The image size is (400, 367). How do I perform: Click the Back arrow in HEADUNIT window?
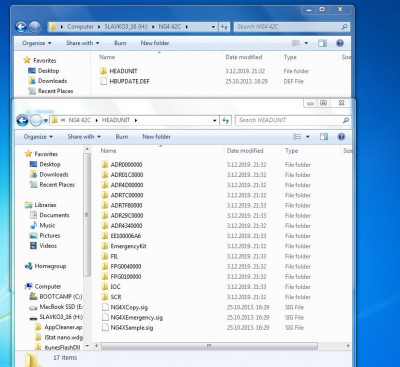click(22, 120)
